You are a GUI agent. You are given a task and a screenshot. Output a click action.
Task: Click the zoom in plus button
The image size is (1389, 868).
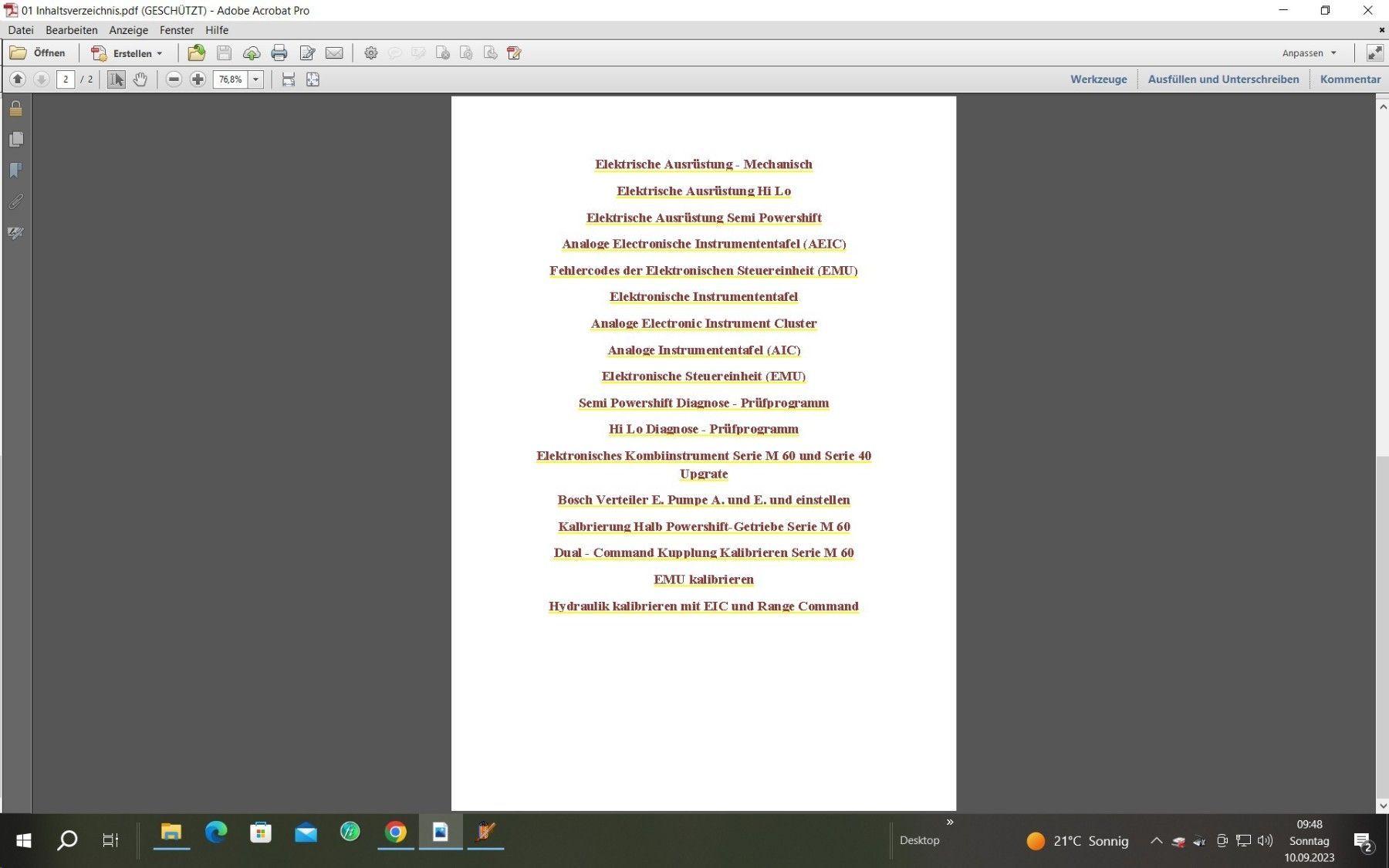198,79
